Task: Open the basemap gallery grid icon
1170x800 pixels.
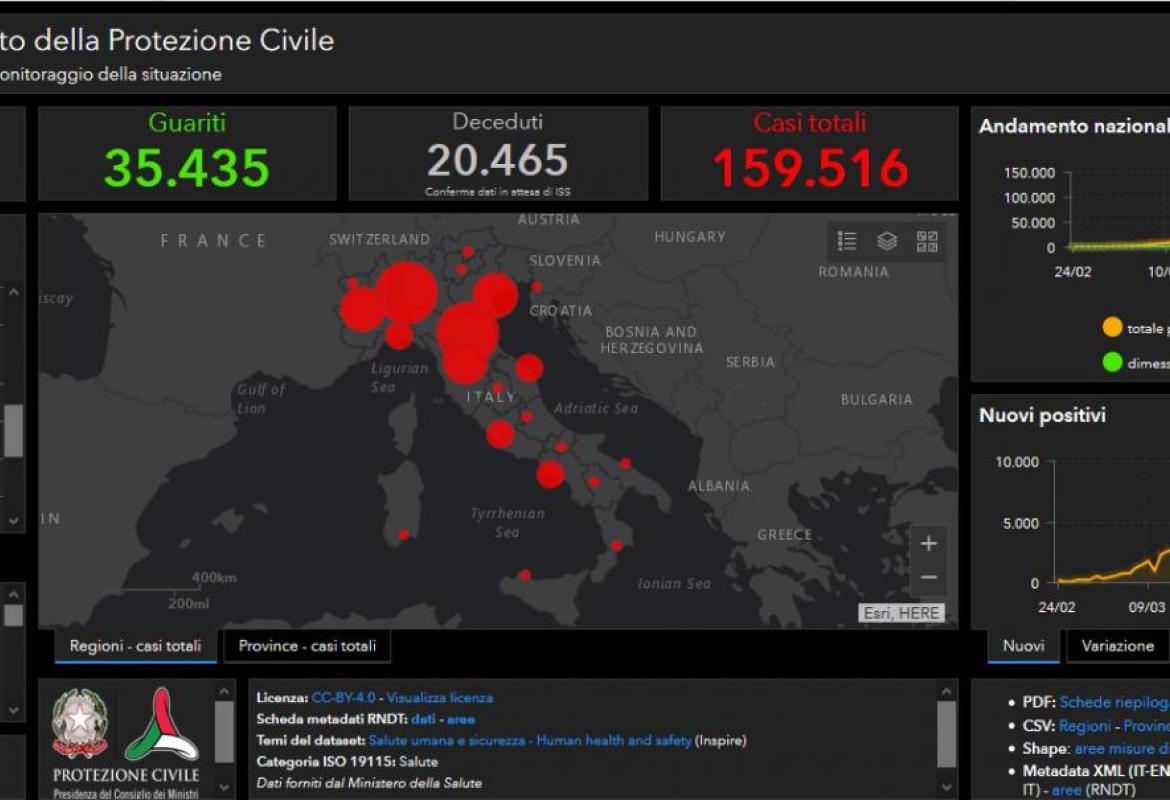Action: pos(927,241)
